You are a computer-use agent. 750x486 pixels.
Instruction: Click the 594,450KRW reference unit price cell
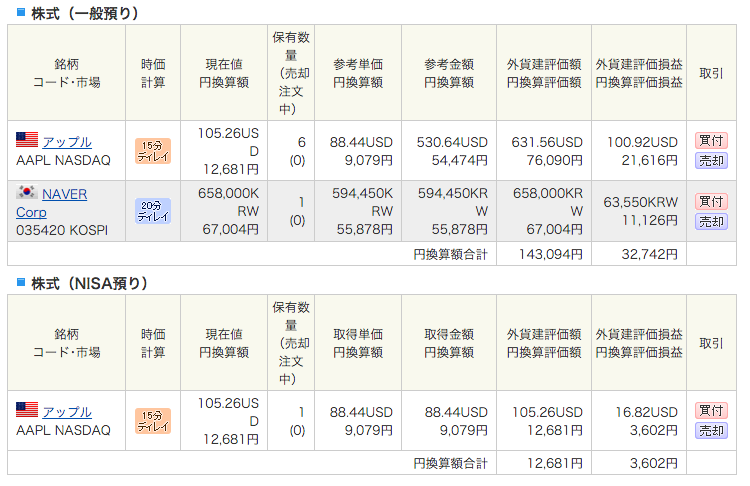(363, 202)
